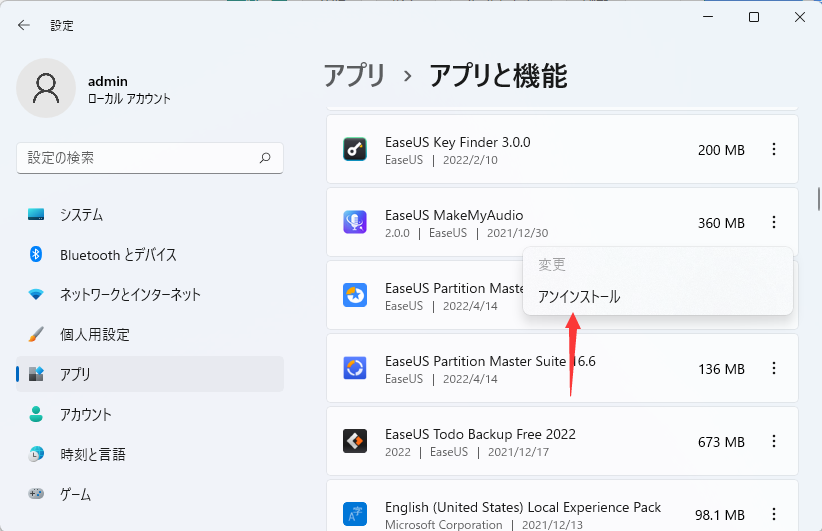Click the network Wi-Fi icon

36,295
